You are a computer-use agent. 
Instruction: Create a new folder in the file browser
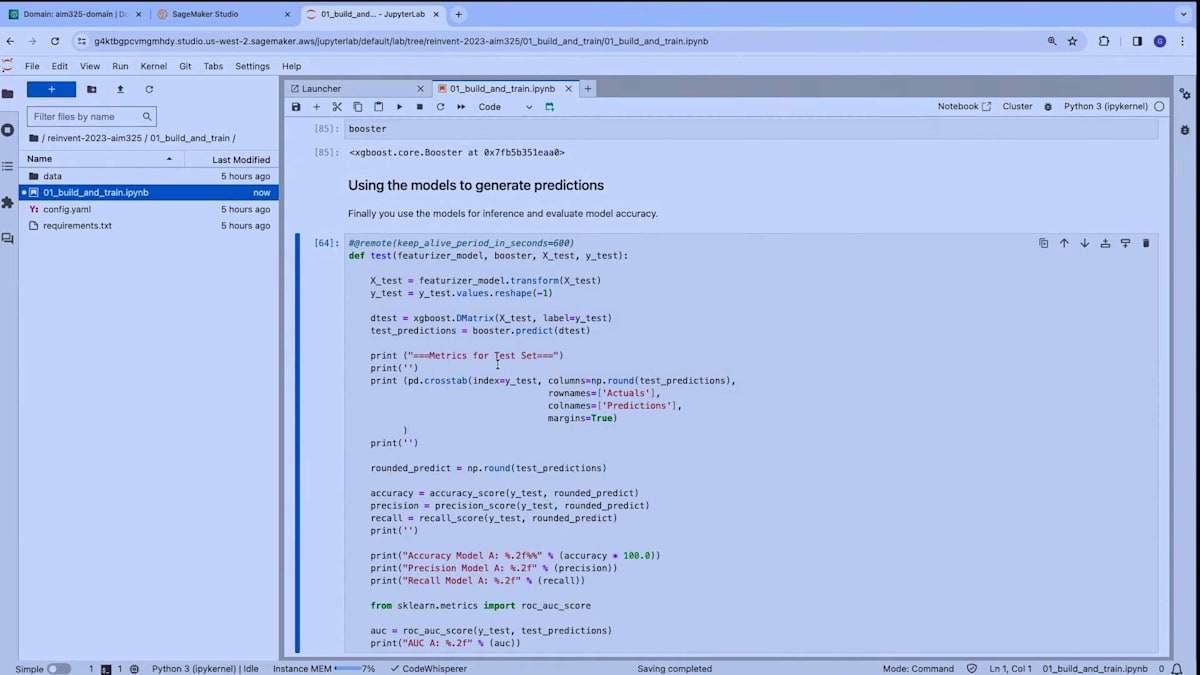[91, 89]
